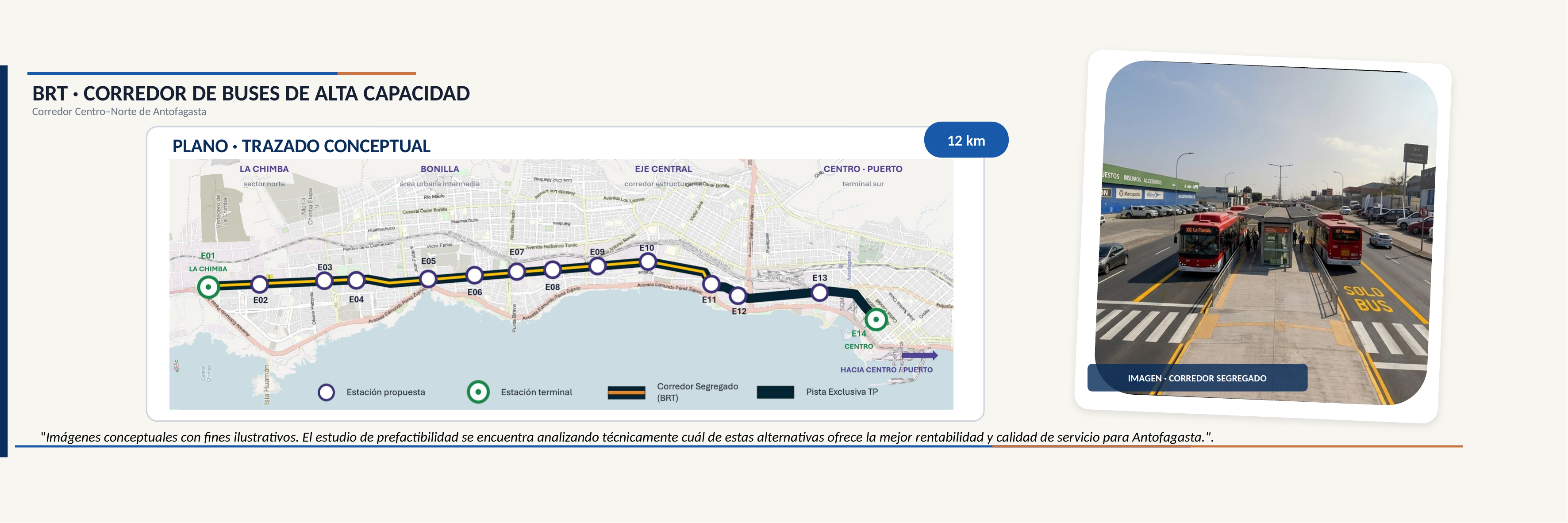
Task: Click the 'PLANO · TRAZADO CONCEPTUAL' heading
Action: [x=301, y=146]
